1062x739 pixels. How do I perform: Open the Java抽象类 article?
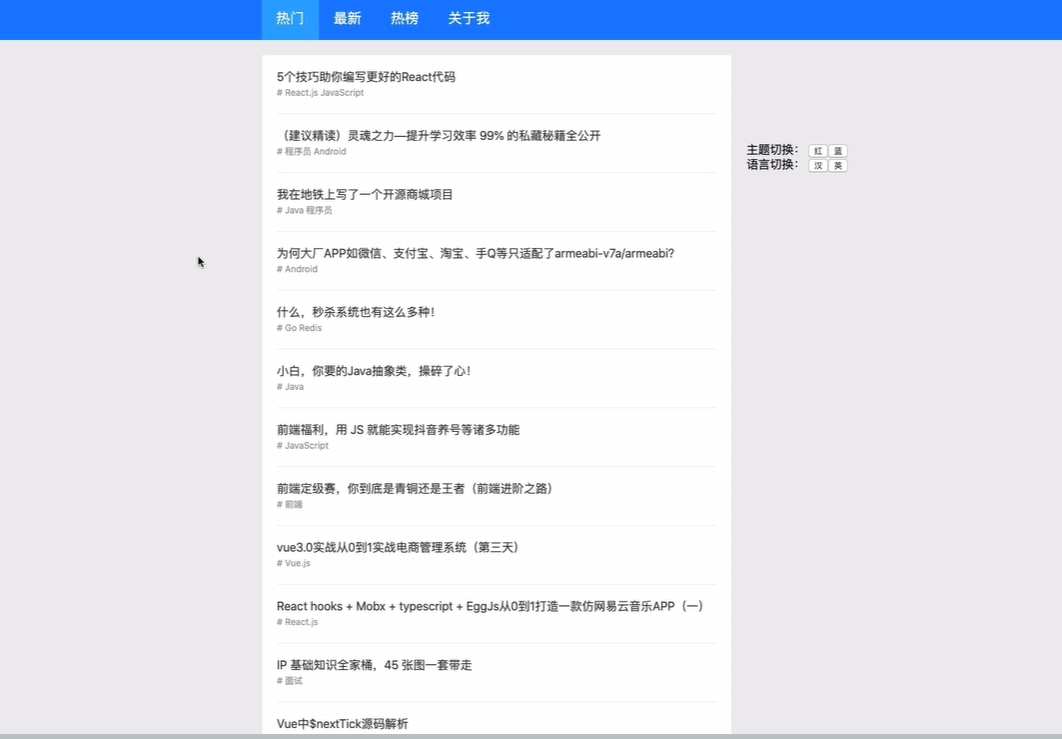click(x=372, y=370)
